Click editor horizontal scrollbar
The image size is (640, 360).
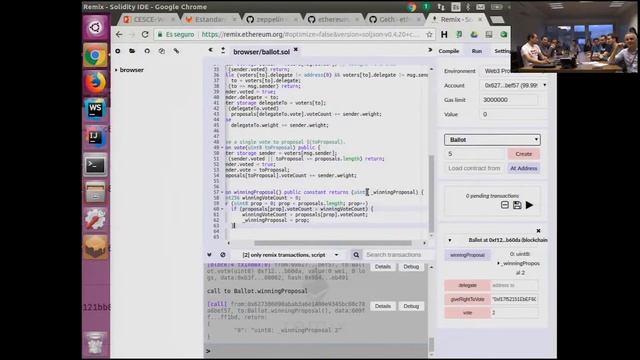point(333,243)
